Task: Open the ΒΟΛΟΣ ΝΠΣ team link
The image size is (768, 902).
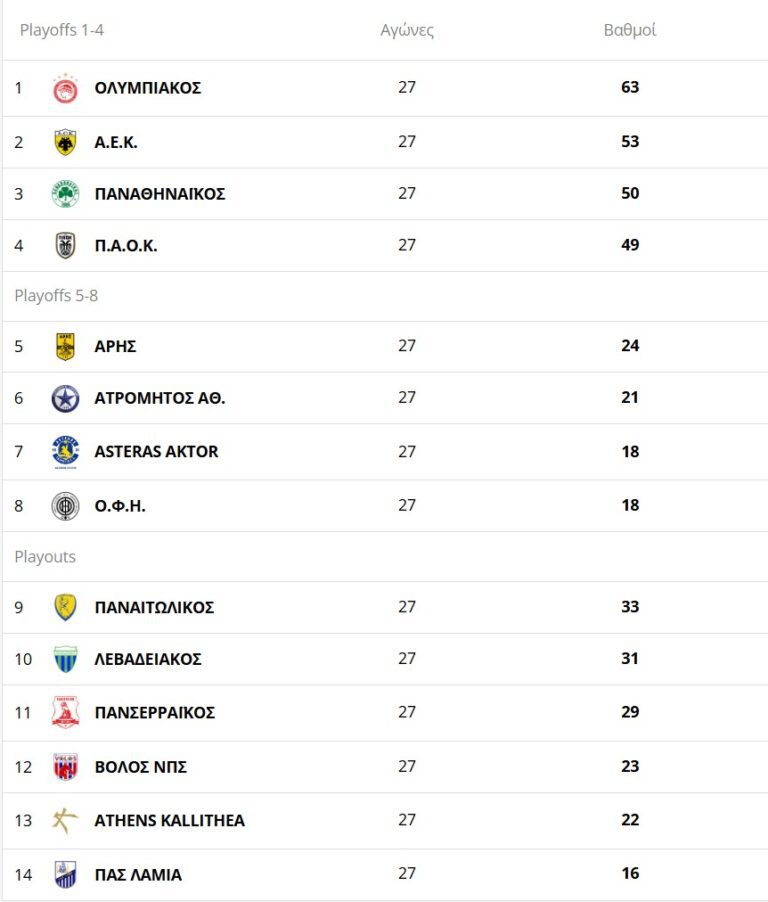Action: pos(141,767)
